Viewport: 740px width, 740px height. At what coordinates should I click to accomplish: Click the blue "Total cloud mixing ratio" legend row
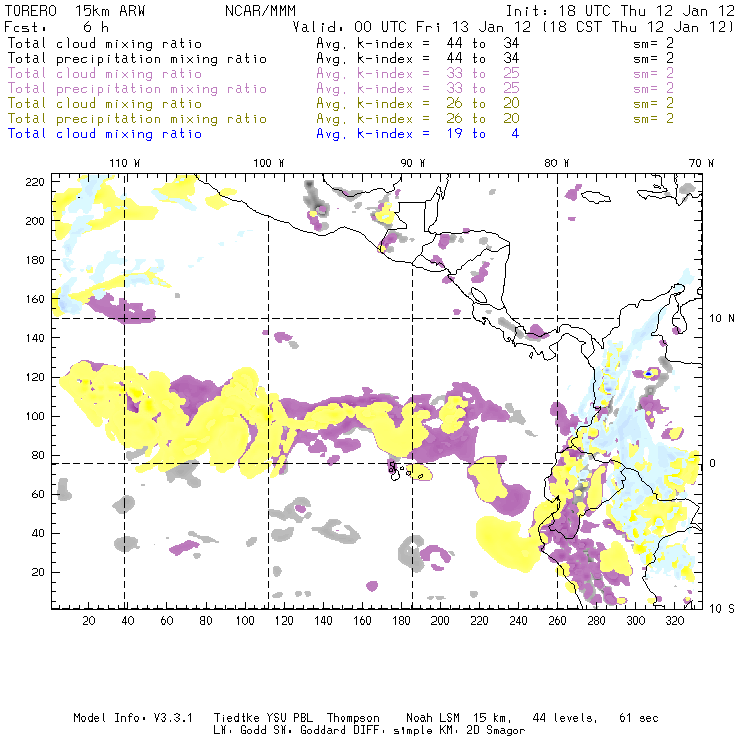click(263, 134)
